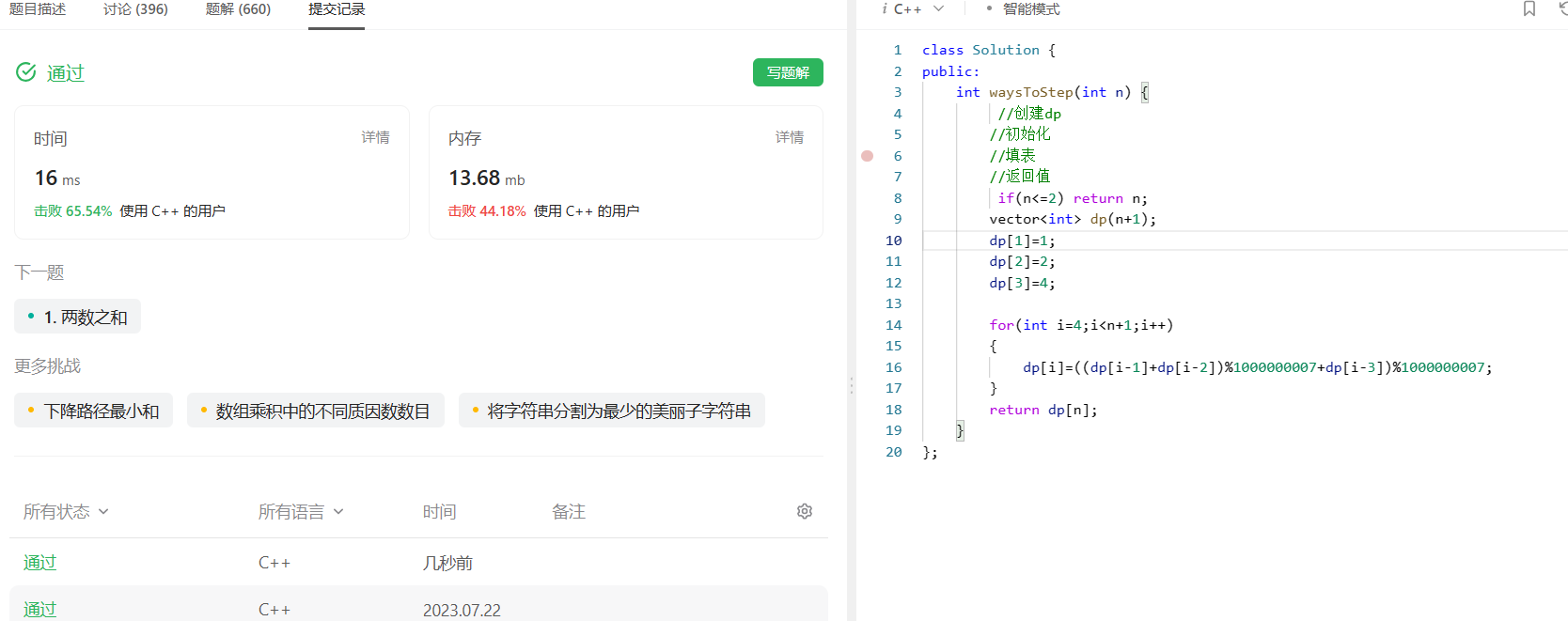Open 详情 in the 时间 card
Screen dimensions: 1568x621
click(x=375, y=137)
